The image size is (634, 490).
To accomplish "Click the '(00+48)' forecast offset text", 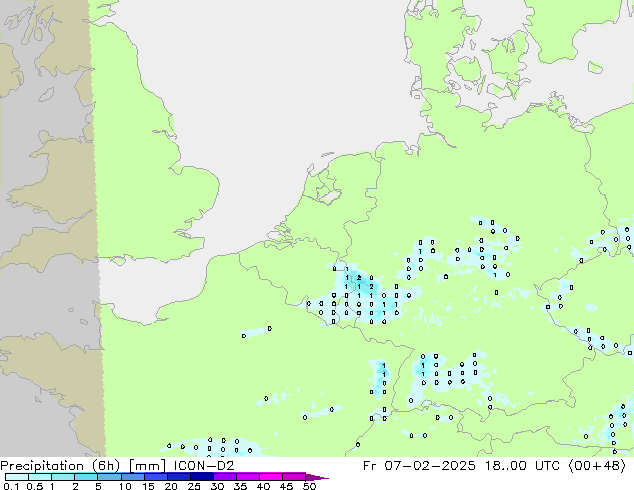I will 597,466.
